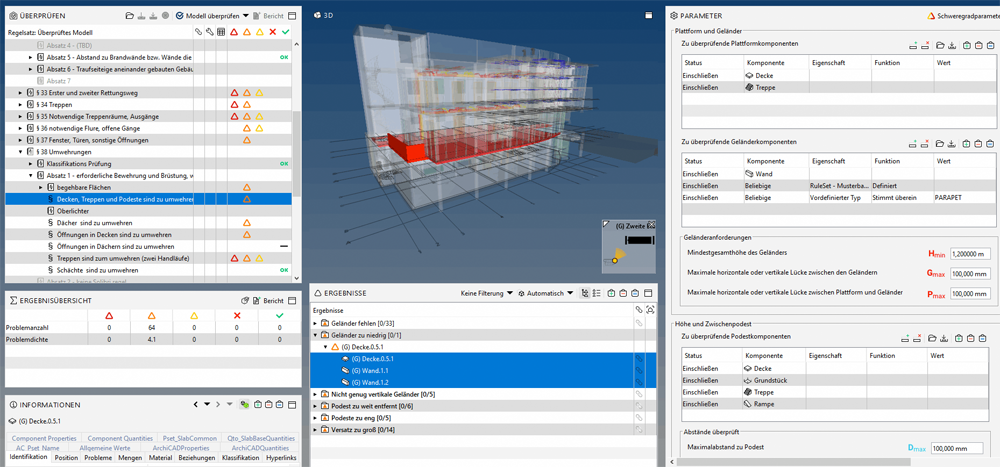The height and width of the screenshot is (467, 1000).
Task: Open the Automatisch dropdown in Ergebnisse
Action: pos(545,293)
